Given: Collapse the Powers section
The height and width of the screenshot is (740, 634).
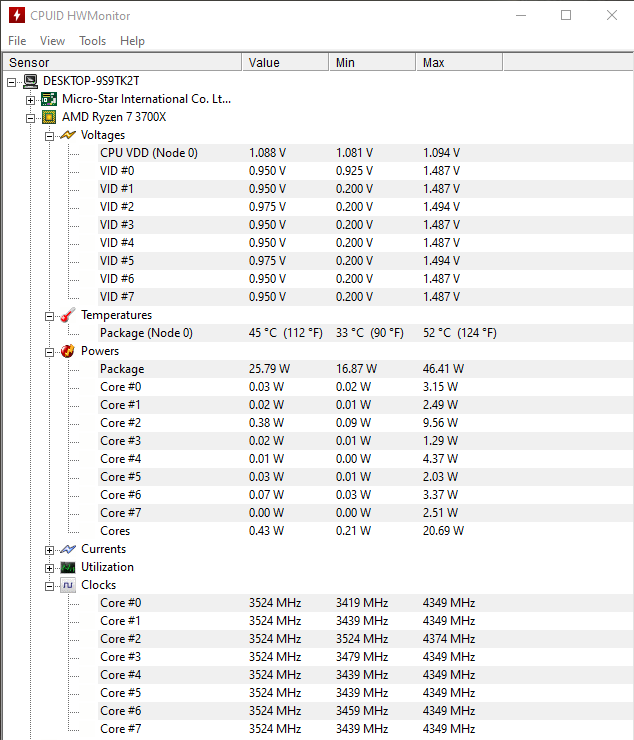Looking at the screenshot, I should (x=50, y=352).
